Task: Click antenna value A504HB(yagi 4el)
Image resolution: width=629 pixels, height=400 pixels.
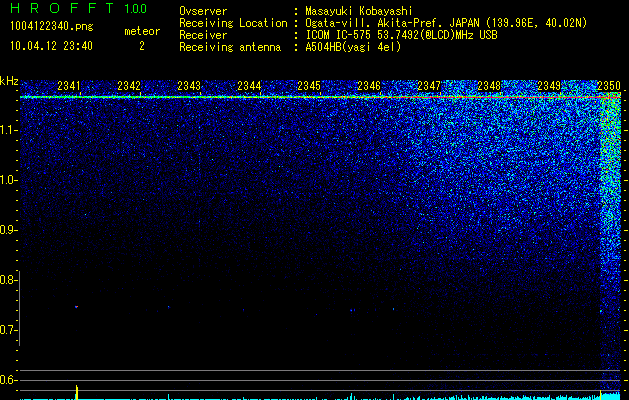Action: [353, 47]
